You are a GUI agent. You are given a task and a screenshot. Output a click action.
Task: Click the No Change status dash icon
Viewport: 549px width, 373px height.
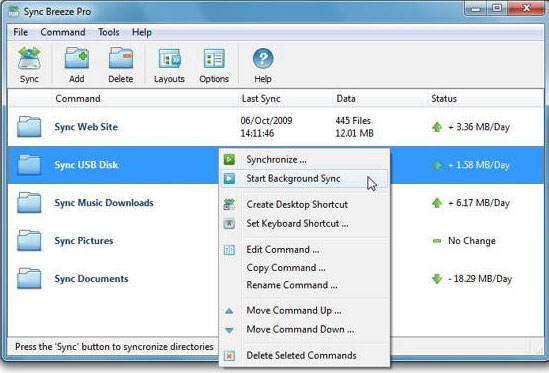pyautogui.click(x=437, y=241)
